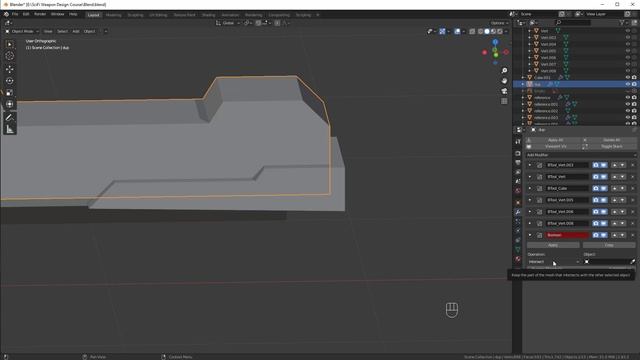640x360 pixels.
Task: Switch to Modeling workspace tab
Action: [113, 15]
